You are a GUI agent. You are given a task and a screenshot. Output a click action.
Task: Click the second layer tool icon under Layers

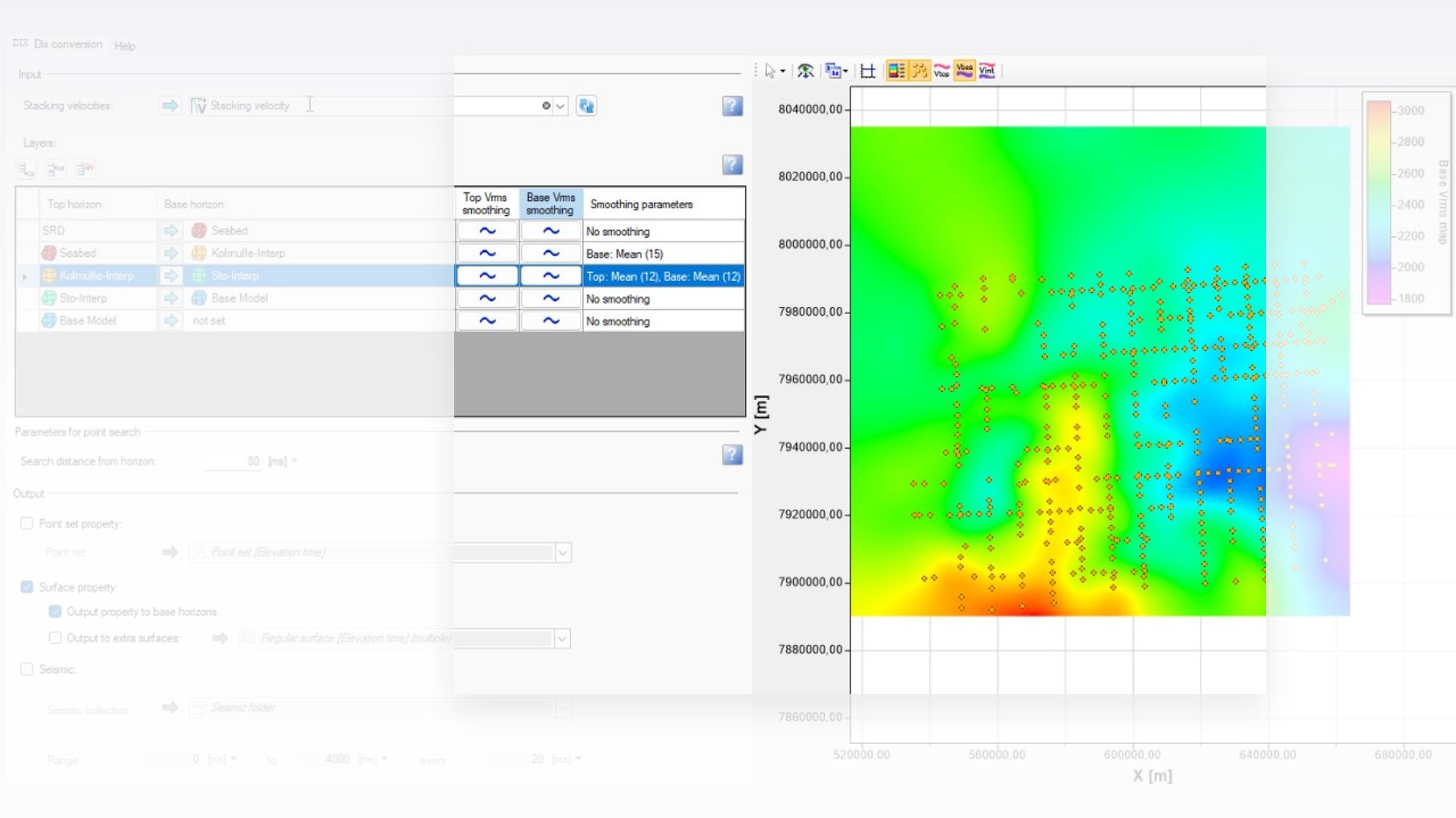[56, 169]
